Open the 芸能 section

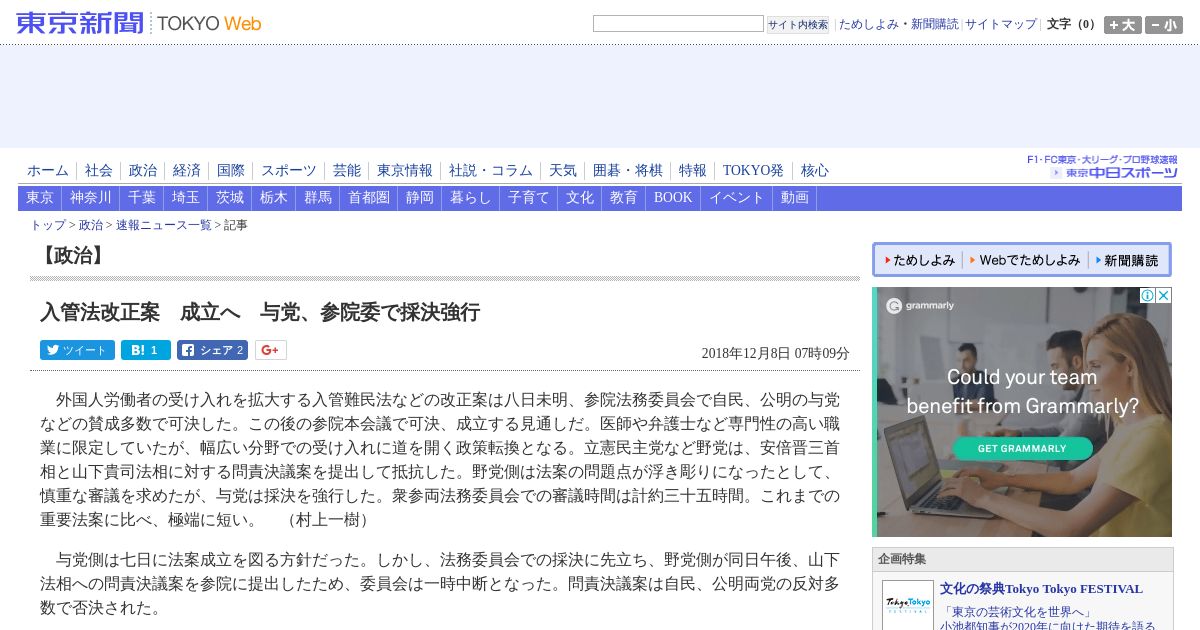(x=347, y=171)
